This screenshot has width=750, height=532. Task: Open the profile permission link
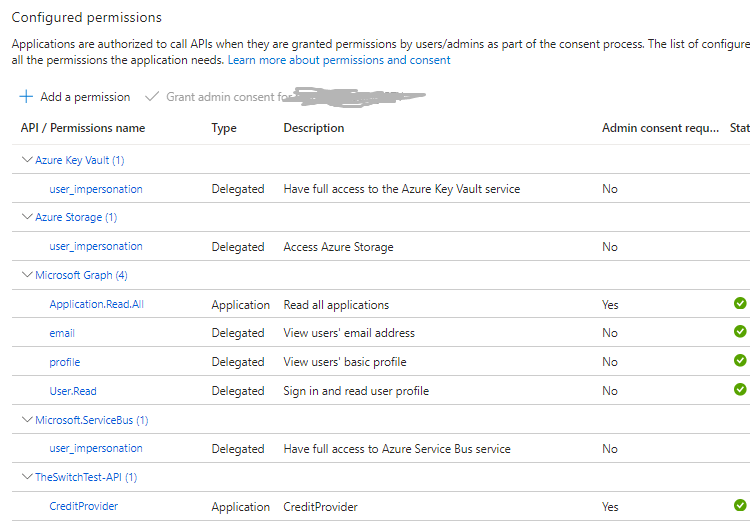(x=65, y=362)
